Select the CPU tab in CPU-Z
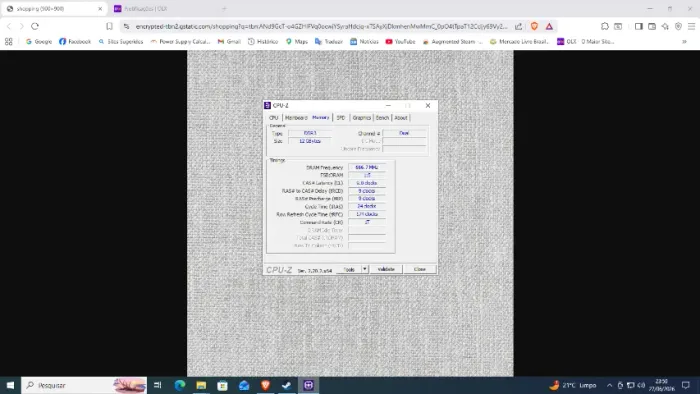The width and height of the screenshot is (700, 394). point(274,118)
